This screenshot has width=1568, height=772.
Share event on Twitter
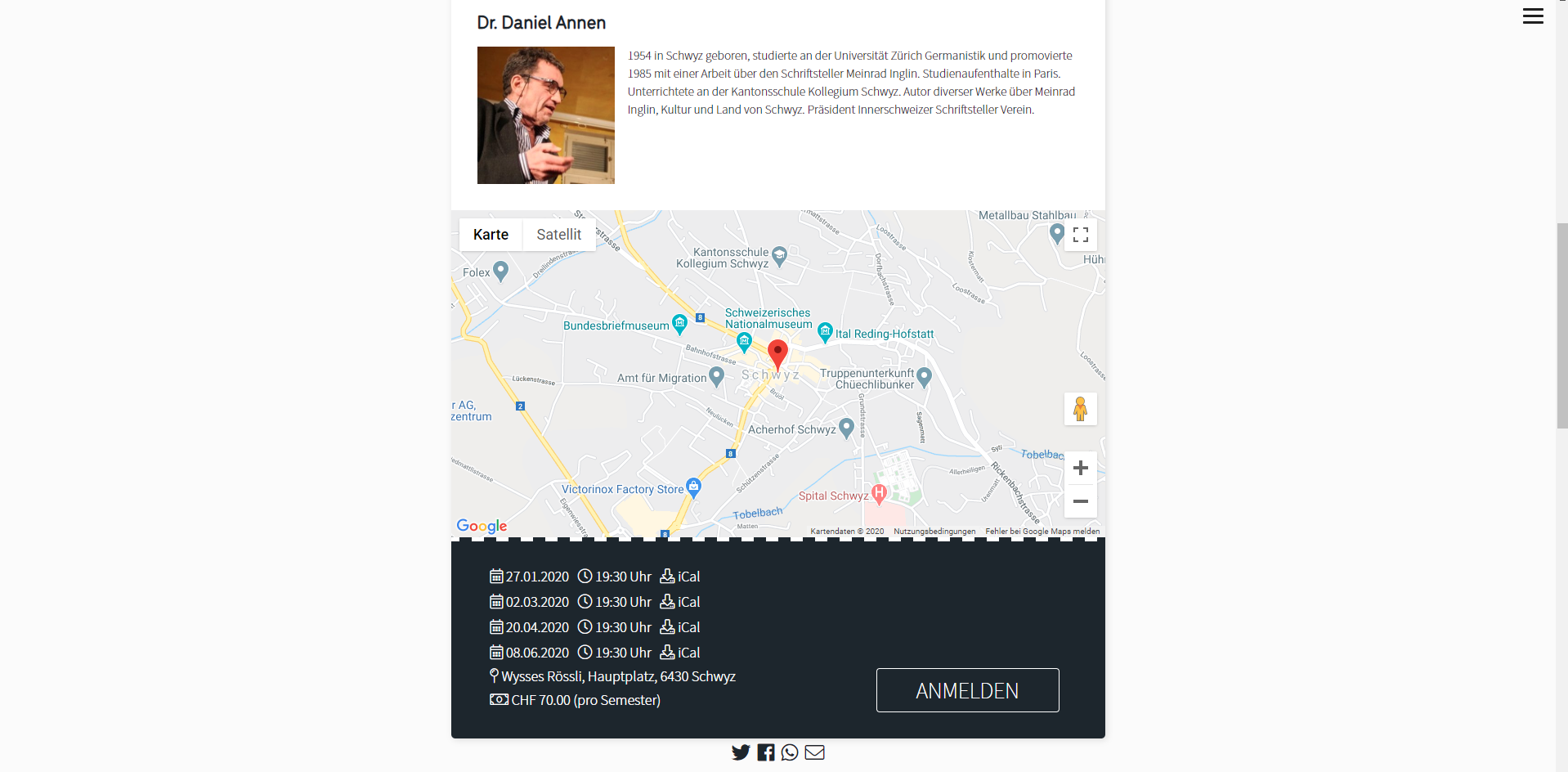(x=741, y=752)
